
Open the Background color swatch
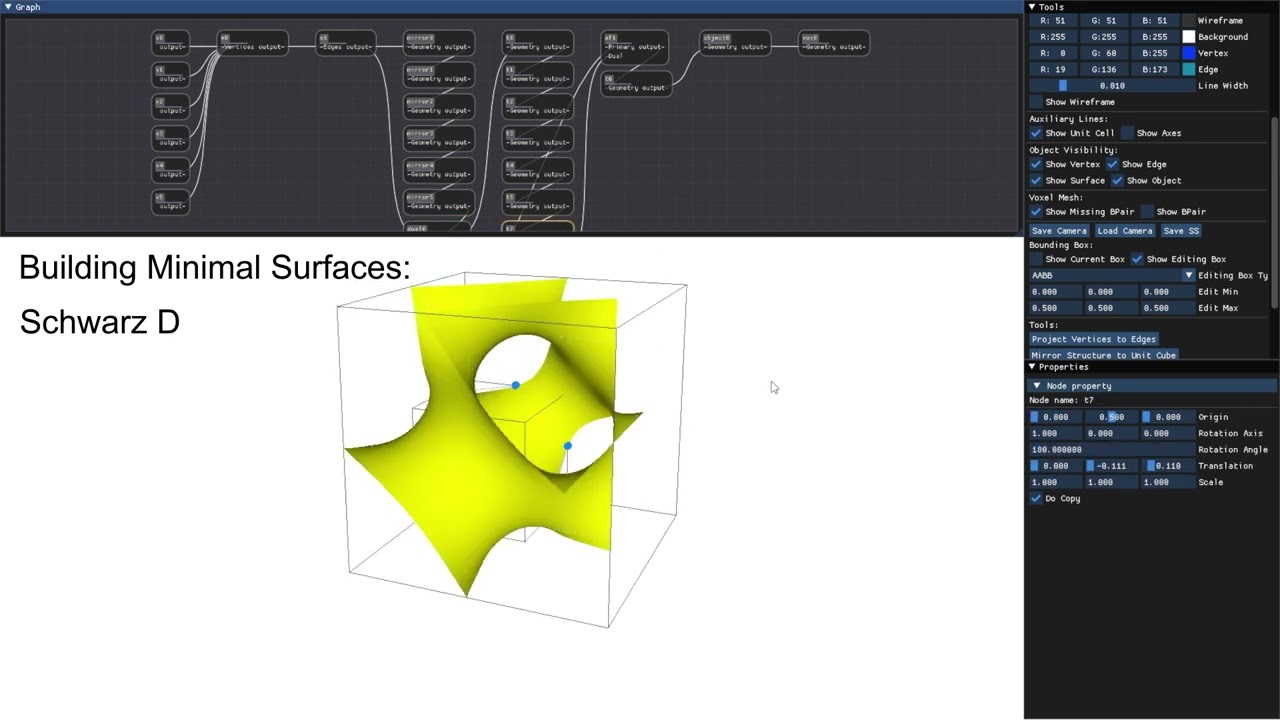(x=1188, y=37)
